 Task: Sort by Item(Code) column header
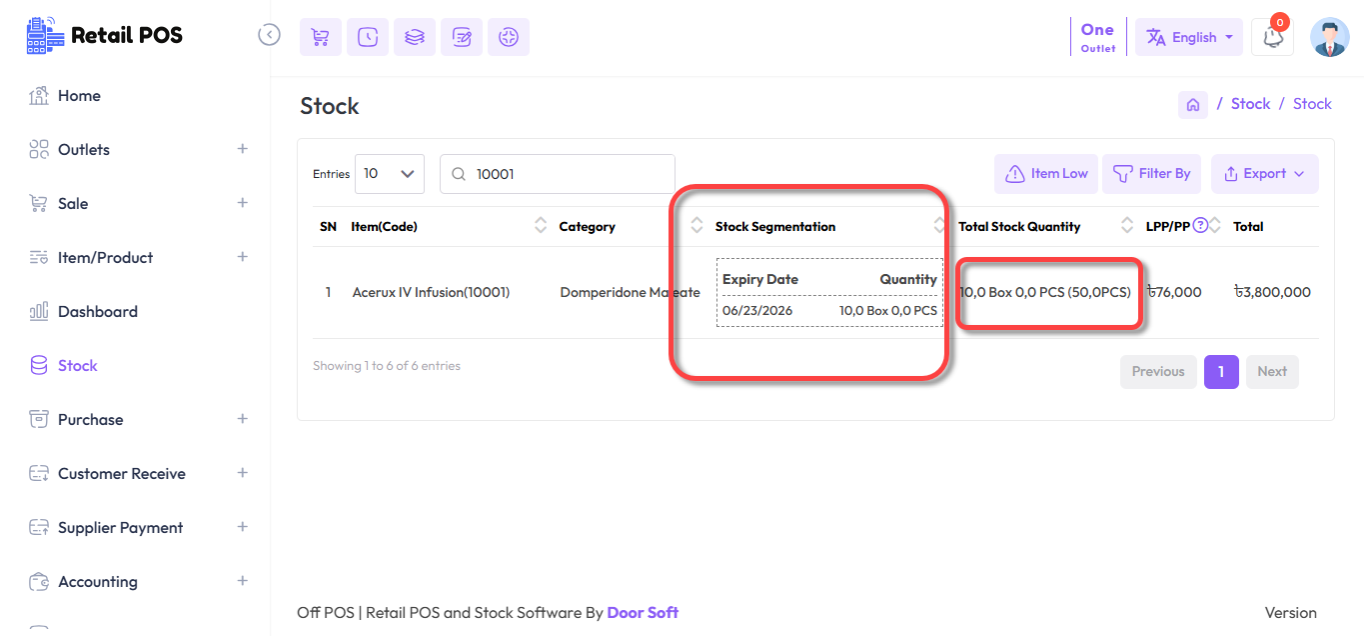(384, 227)
